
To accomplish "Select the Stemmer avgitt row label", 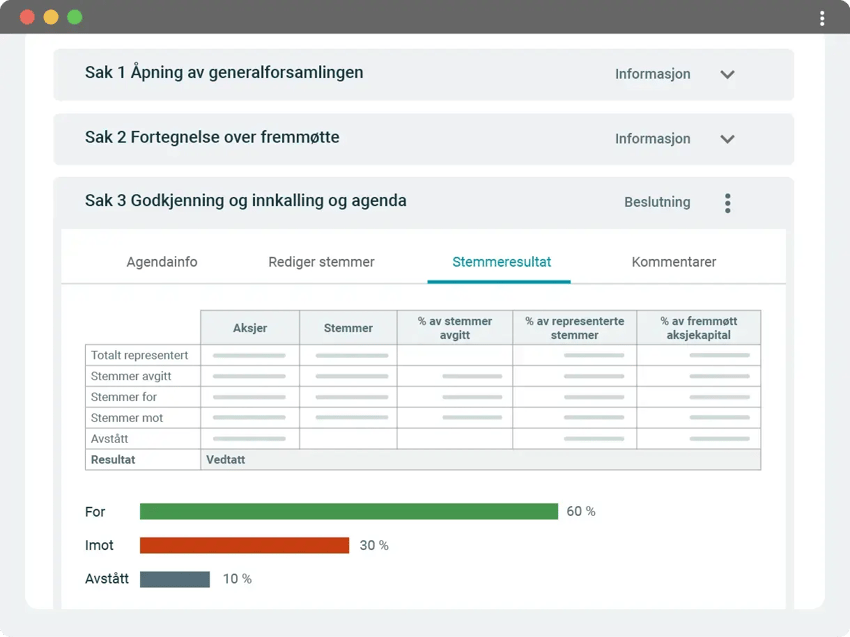I will [x=131, y=376].
